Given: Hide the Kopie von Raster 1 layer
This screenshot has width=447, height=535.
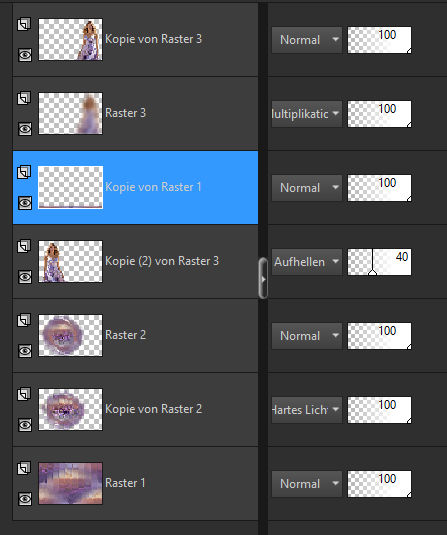Looking at the screenshot, I should click(x=25, y=203).
